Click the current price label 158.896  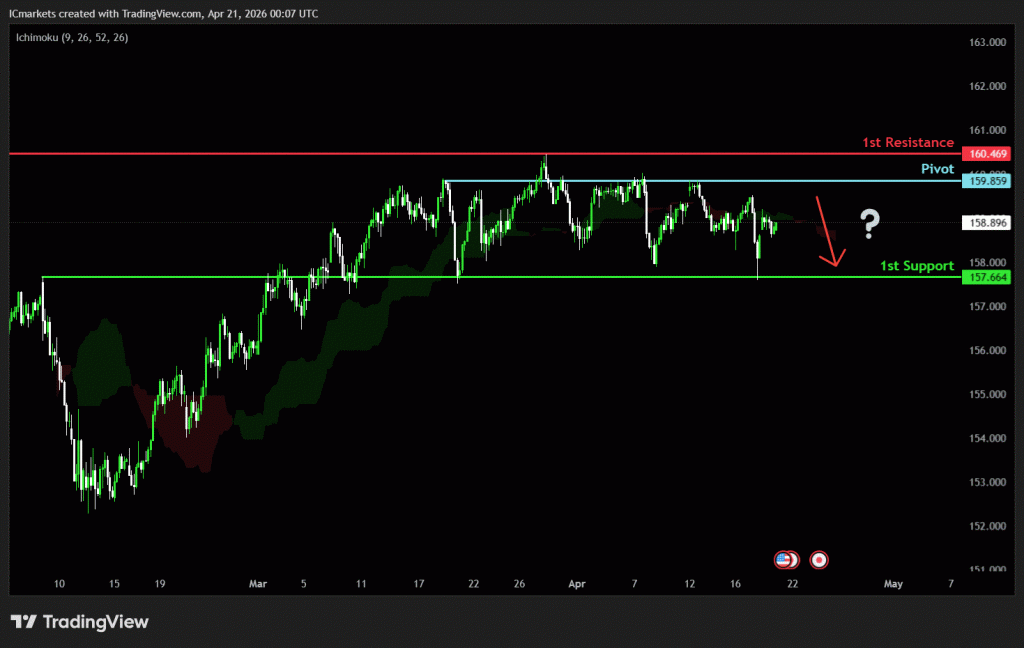(x=985, y=222)
